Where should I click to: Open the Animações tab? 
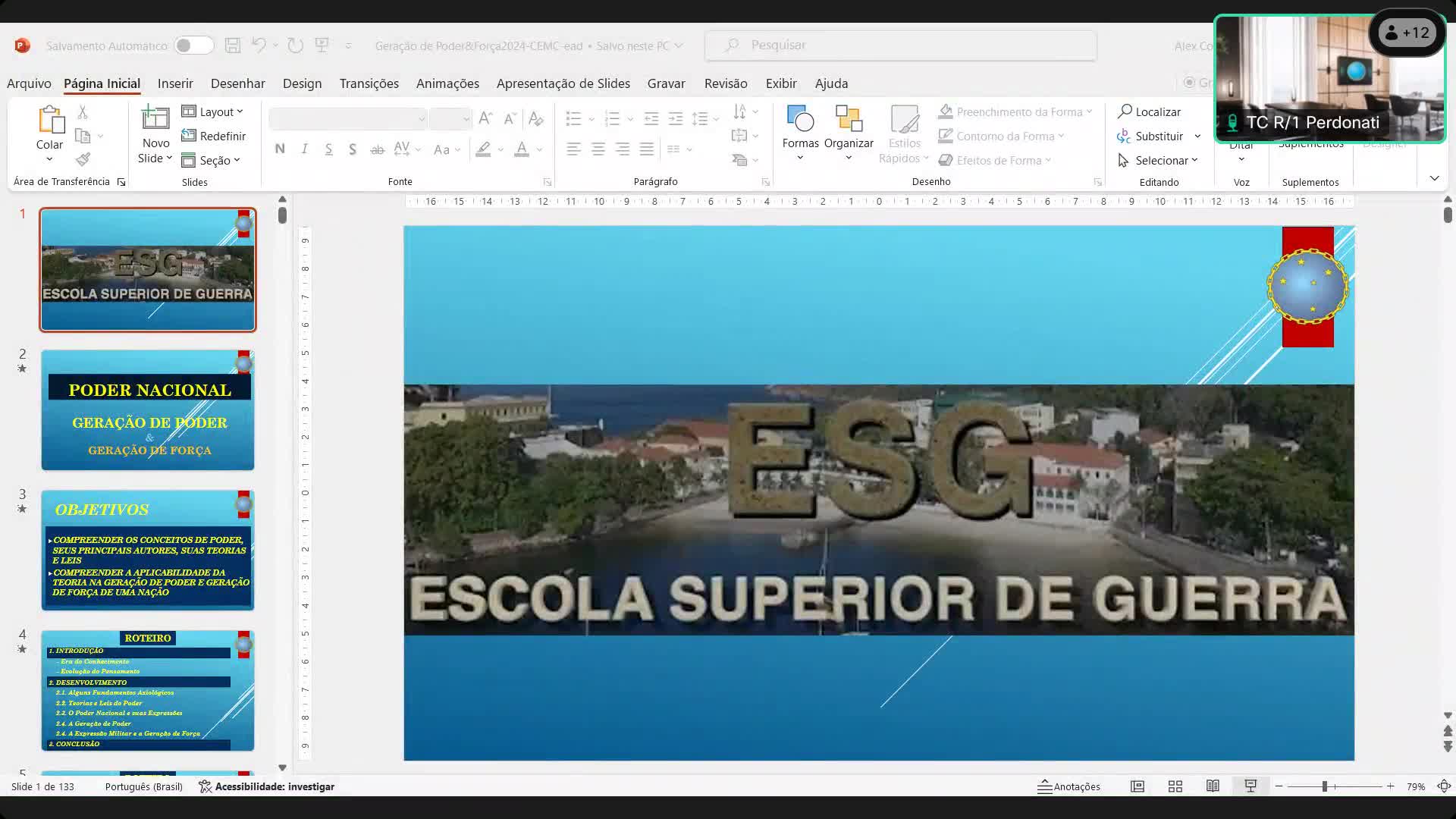[447, 83]
